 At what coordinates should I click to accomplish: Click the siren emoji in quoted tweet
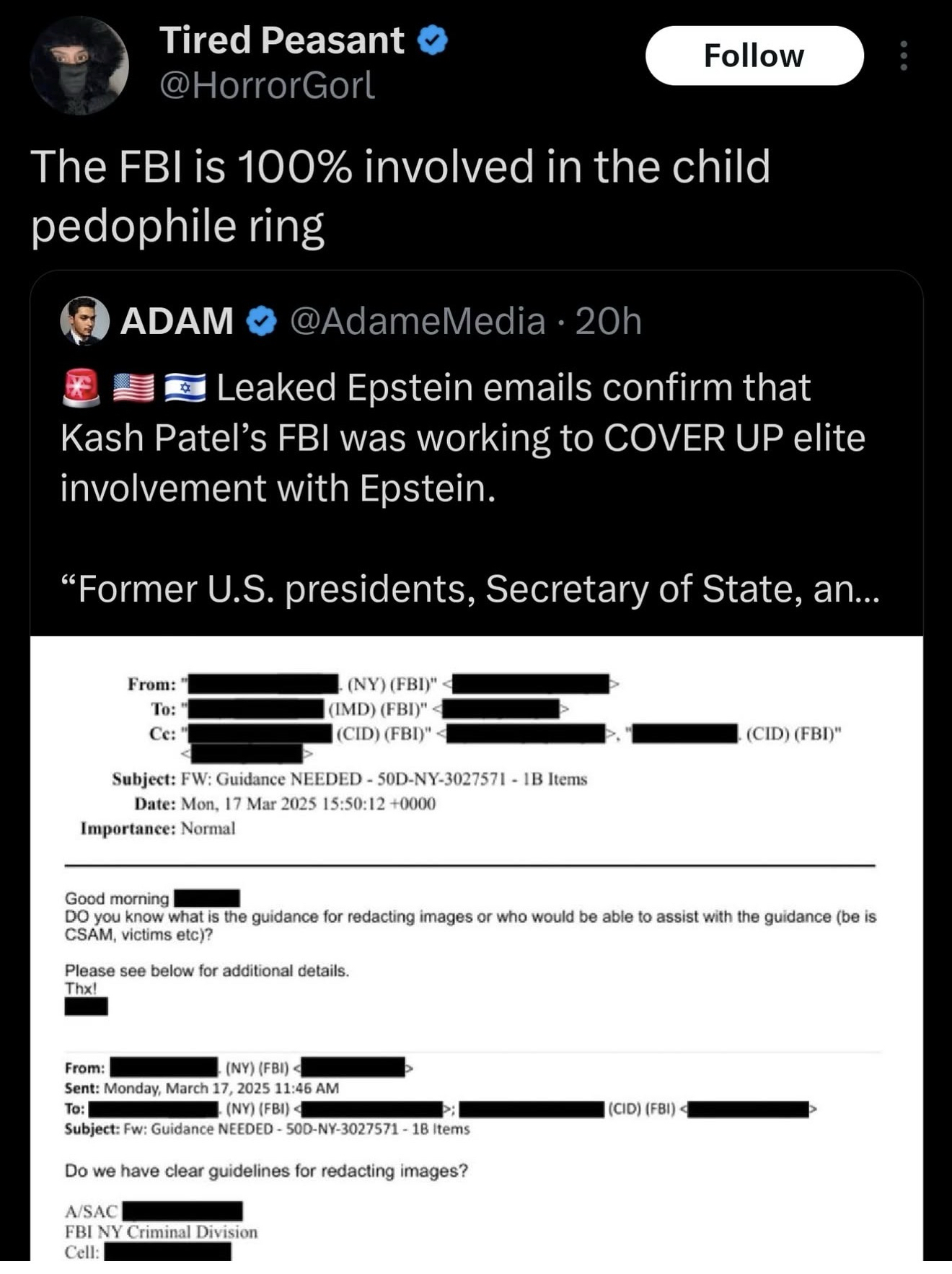[x=81, y=387]
